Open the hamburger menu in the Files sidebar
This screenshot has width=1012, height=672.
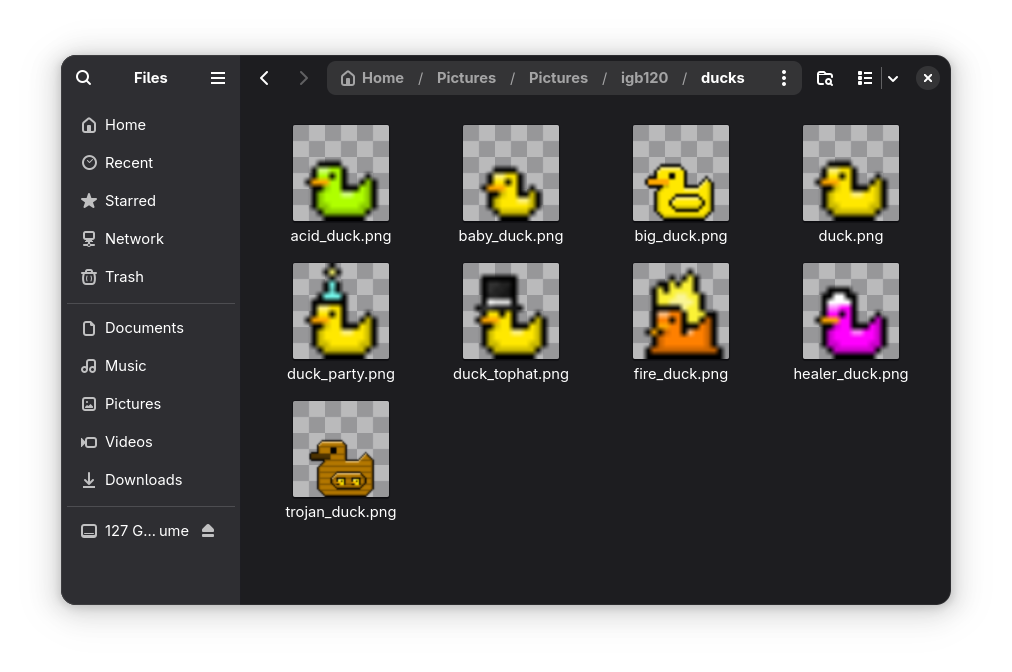coord(217,77)
